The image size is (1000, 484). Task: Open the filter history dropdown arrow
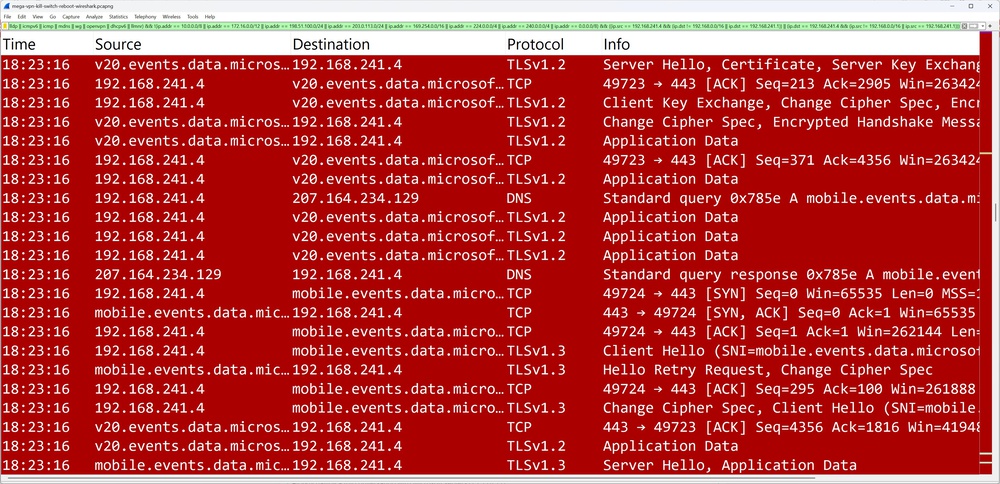984,27
